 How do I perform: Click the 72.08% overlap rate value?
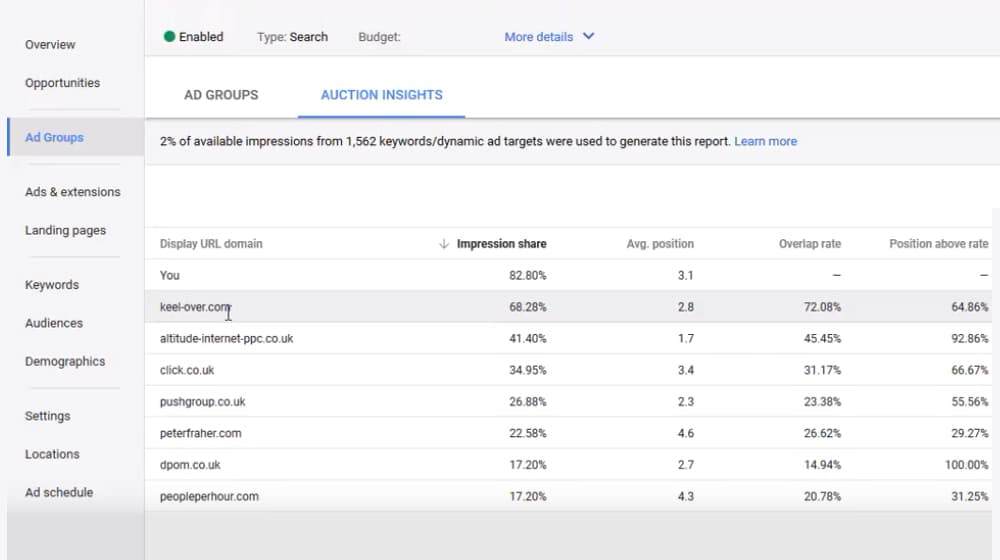[822, 307]
